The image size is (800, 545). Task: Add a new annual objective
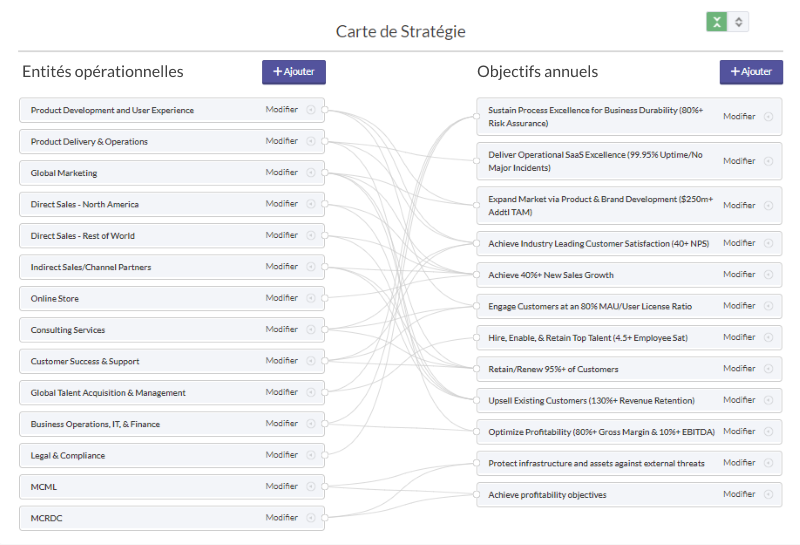click(751, 72)
